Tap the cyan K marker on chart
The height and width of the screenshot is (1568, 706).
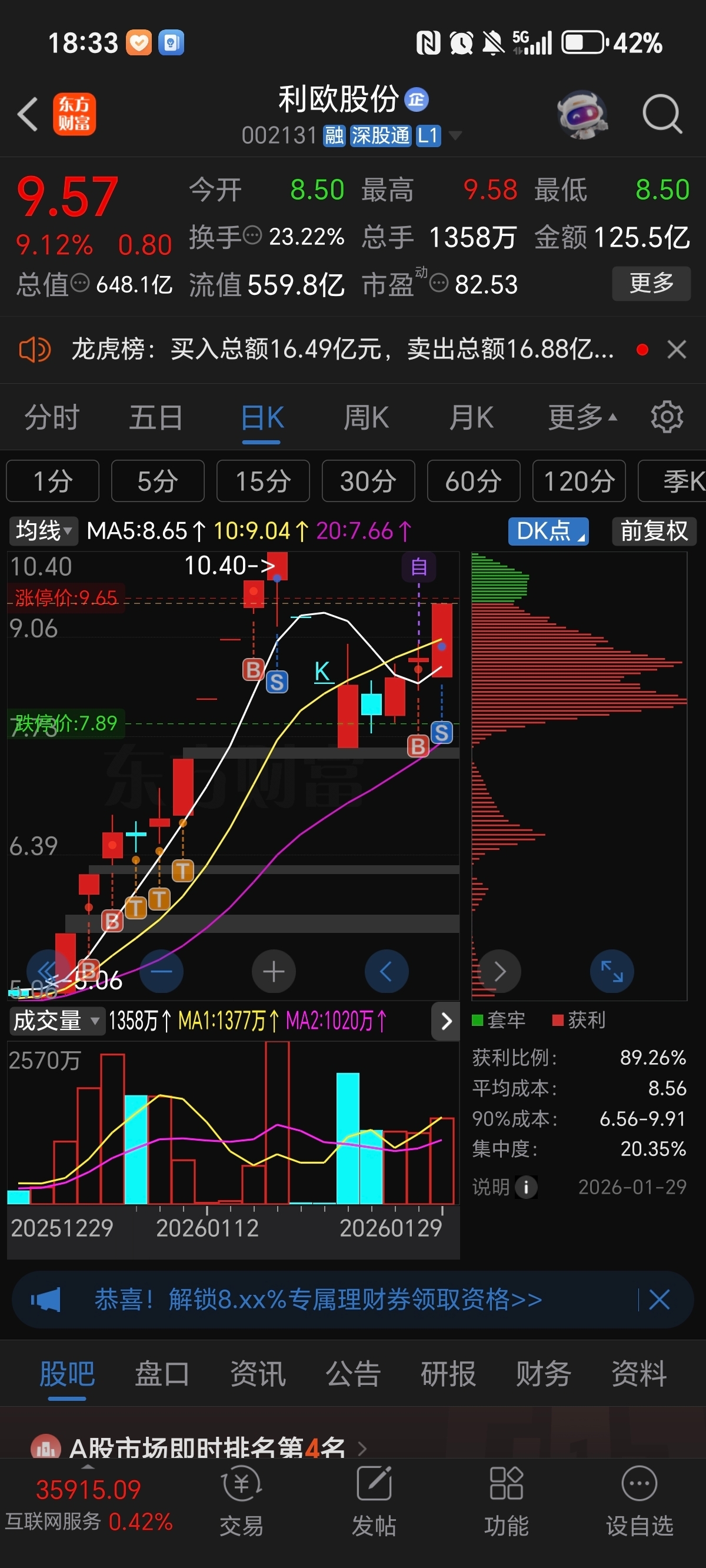tap(322, 672)
